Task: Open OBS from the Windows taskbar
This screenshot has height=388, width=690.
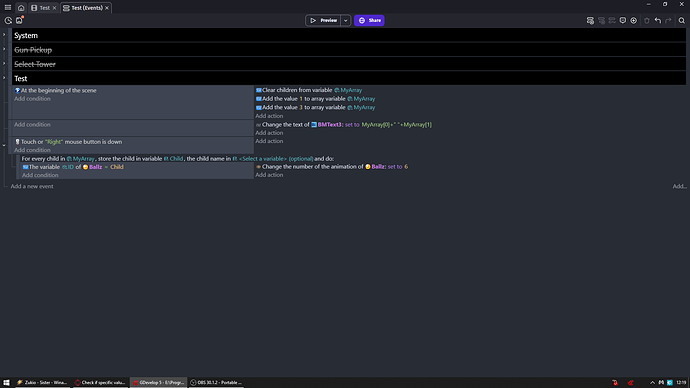Action: coord(217,382)
